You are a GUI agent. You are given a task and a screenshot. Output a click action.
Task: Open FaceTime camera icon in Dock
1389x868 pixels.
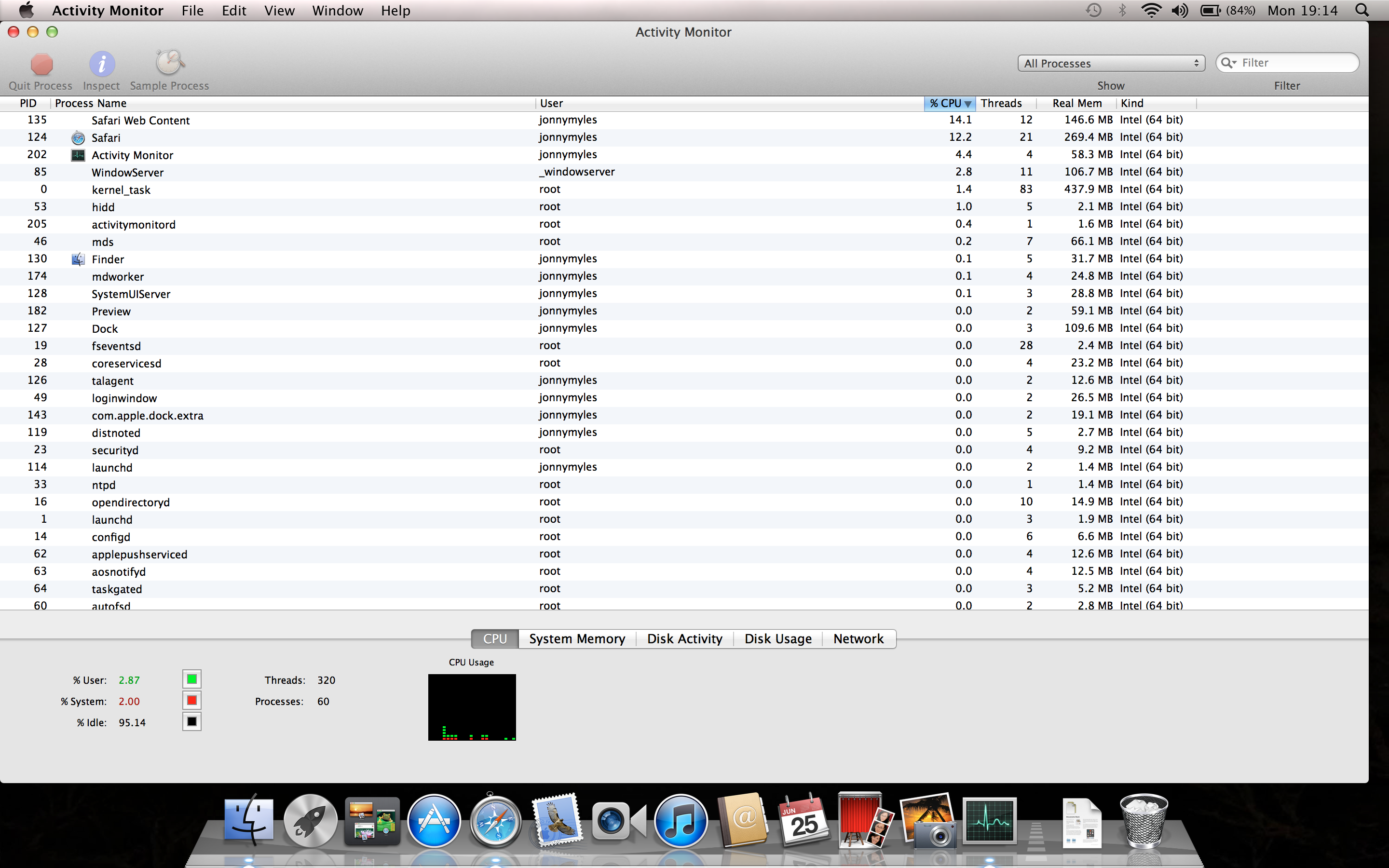coord(619,821)
